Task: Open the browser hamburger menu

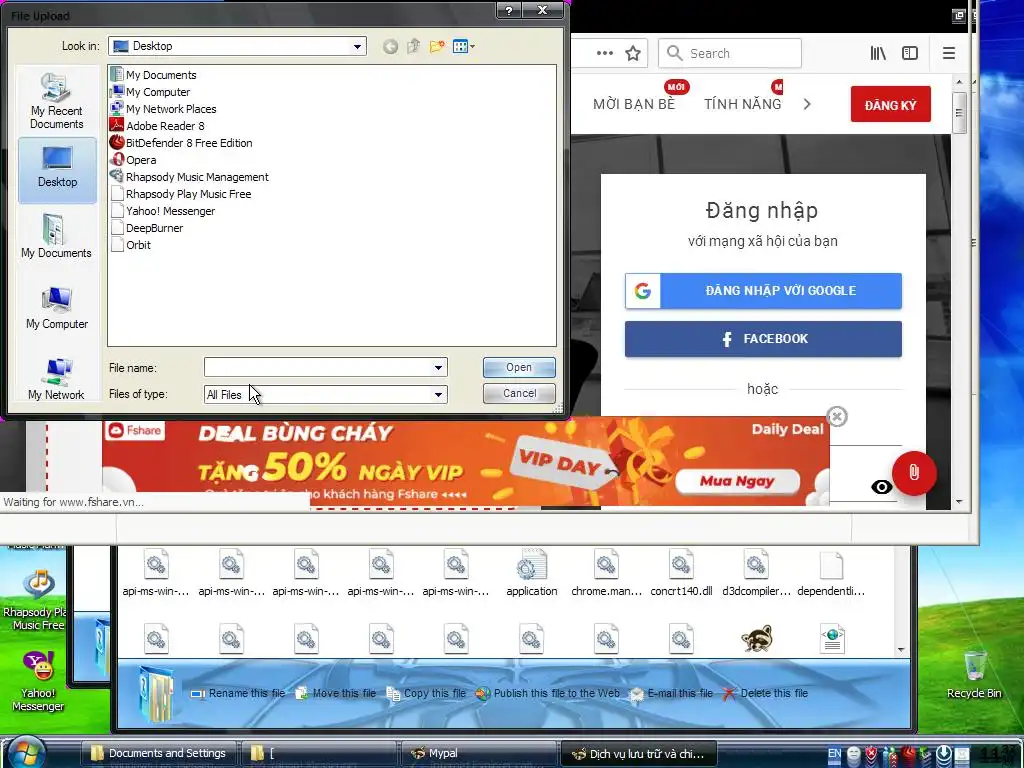Action: 949,54
